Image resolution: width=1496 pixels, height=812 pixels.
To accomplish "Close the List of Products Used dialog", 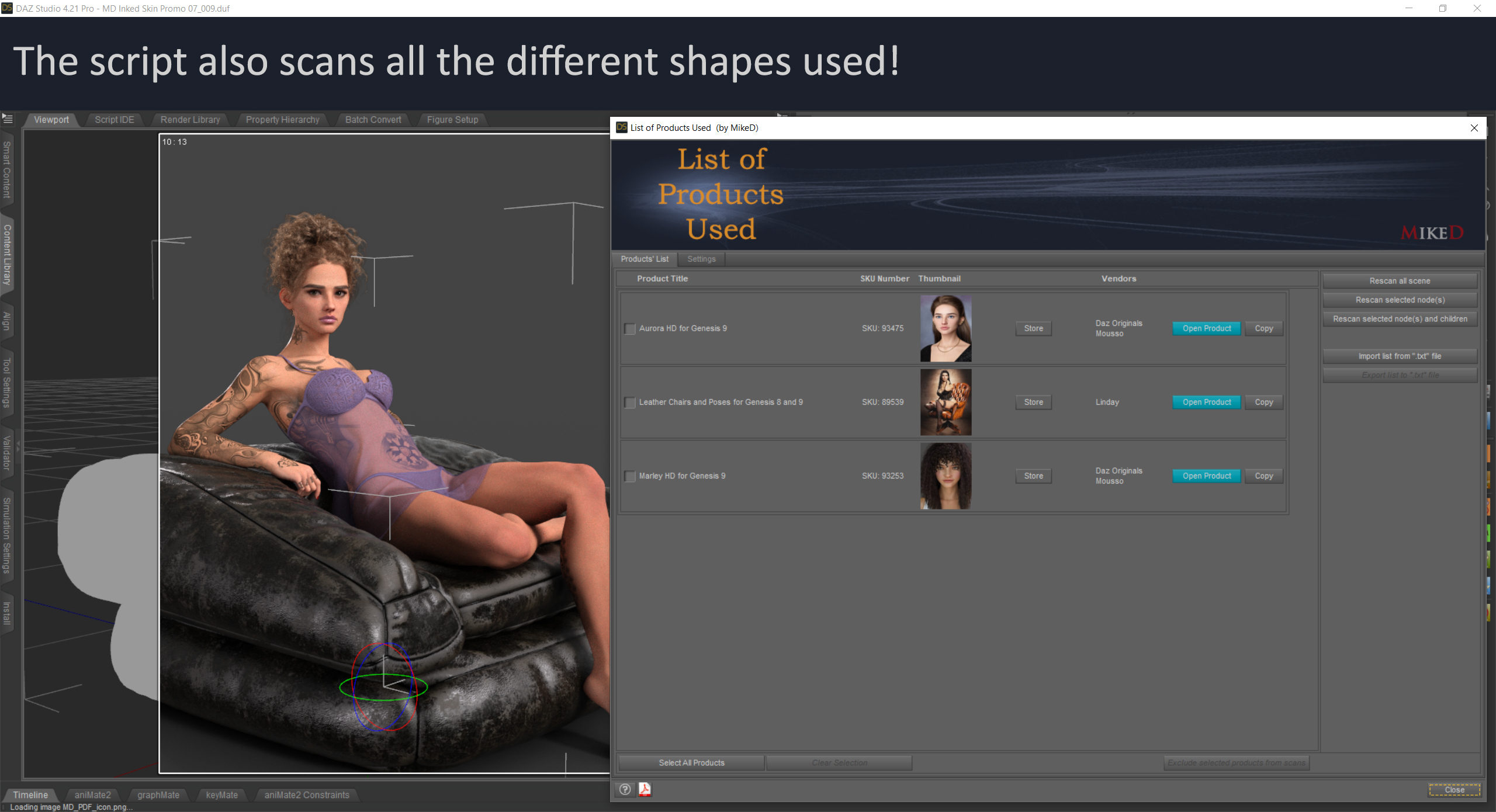I will 1474,128.
